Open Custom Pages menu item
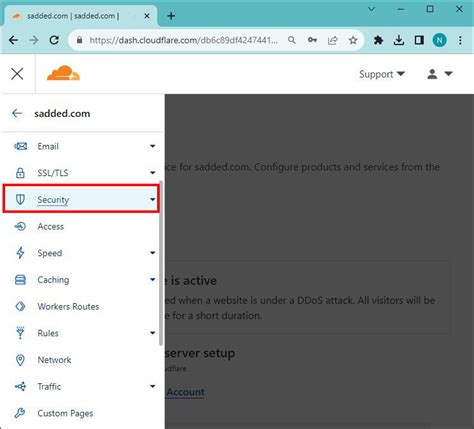Image resolution: width=474 pixels, height=429 pixels. [x=80, y=413]
